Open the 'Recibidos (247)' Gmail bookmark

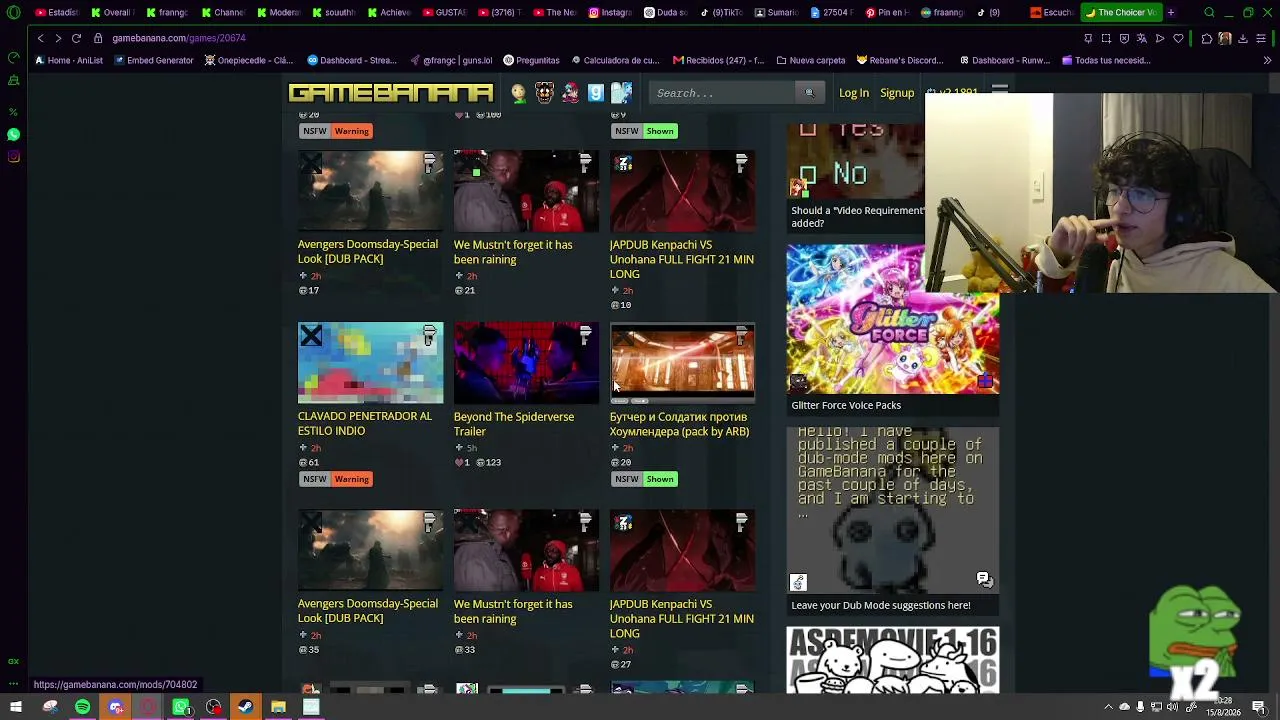(718, 60)
